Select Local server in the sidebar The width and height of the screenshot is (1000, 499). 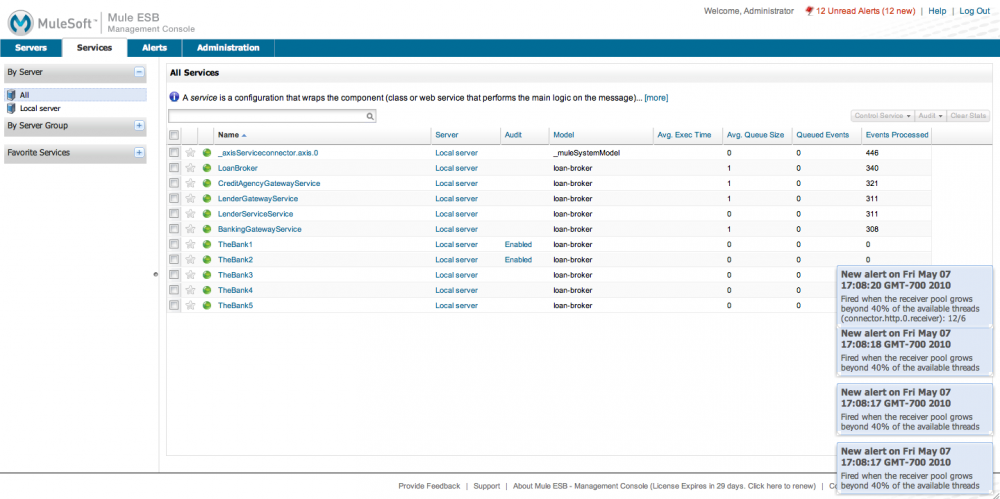coord(40,108)
